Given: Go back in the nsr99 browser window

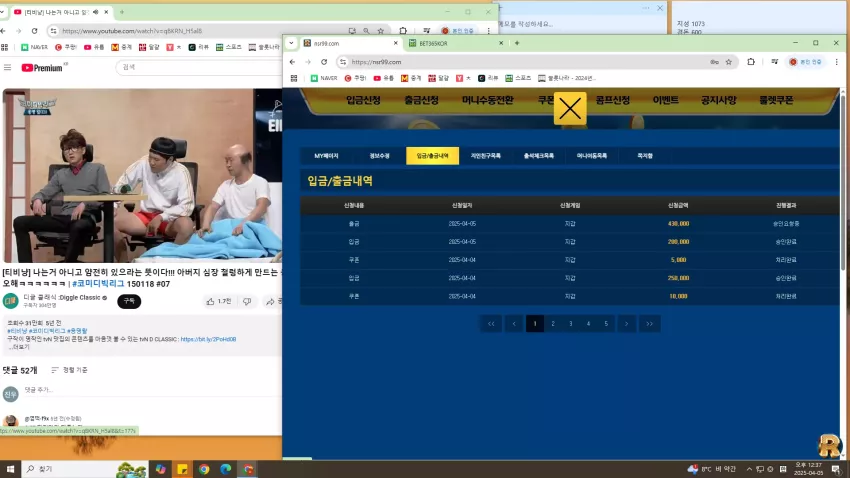Looking at the screenshot, I should point(292,62).
